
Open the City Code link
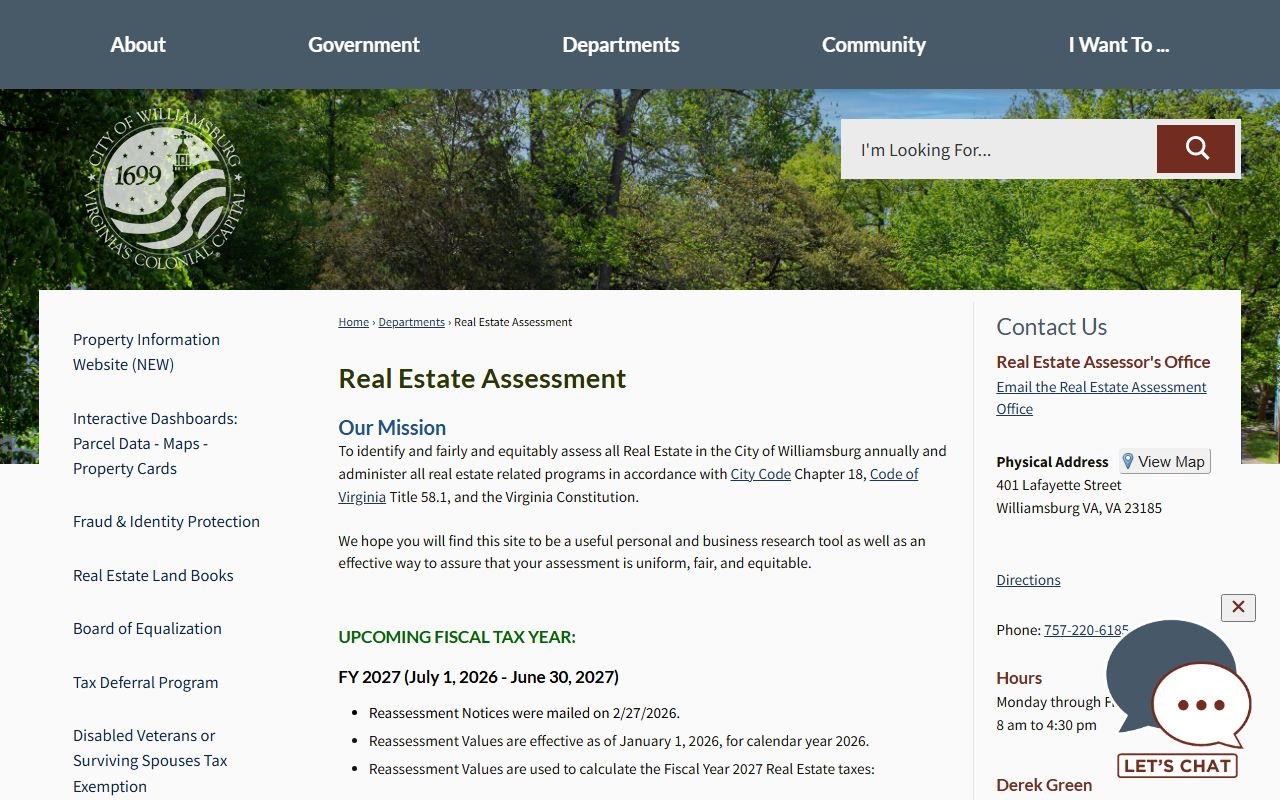761,474
